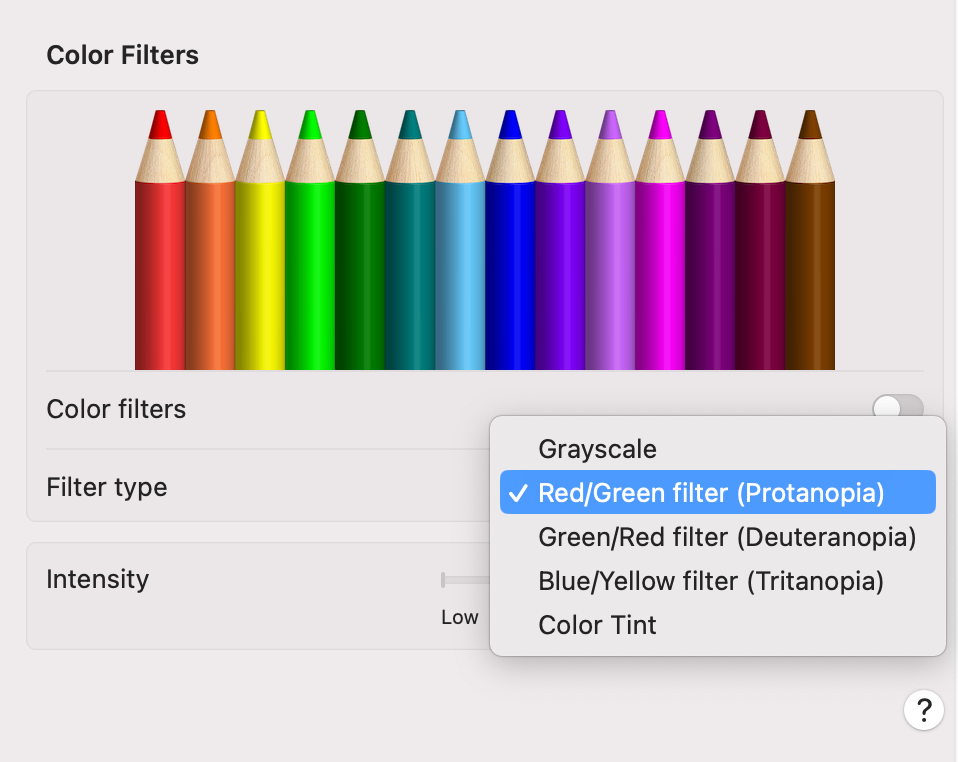Choose the Color Tint option
The image size is (958, 762).
(x=597, y=625)
